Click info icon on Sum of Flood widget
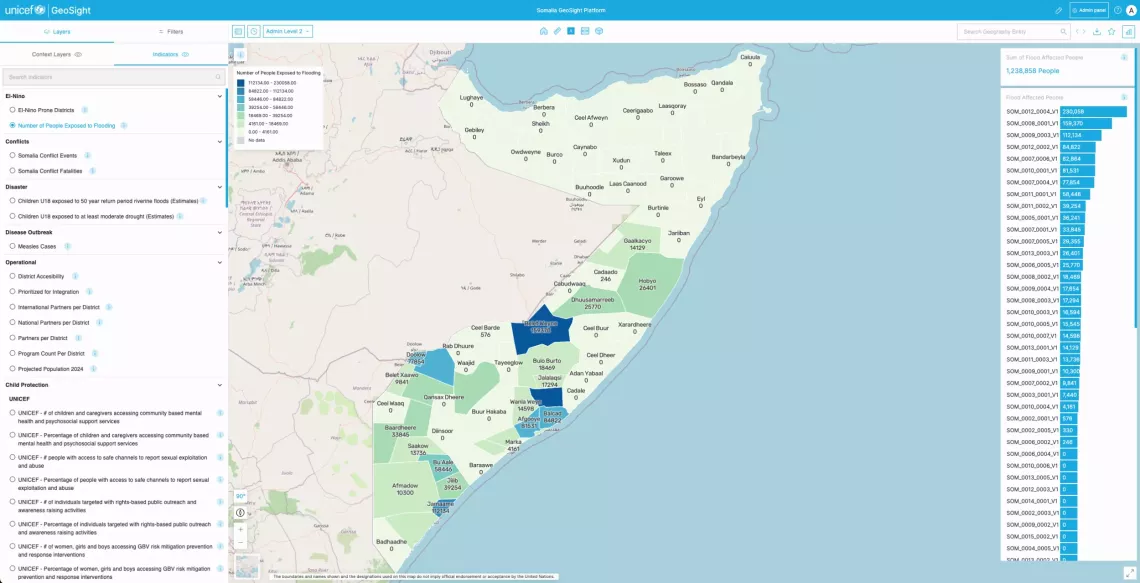The width and height of the screenshot is (1140, 583). coord(1124,57)
